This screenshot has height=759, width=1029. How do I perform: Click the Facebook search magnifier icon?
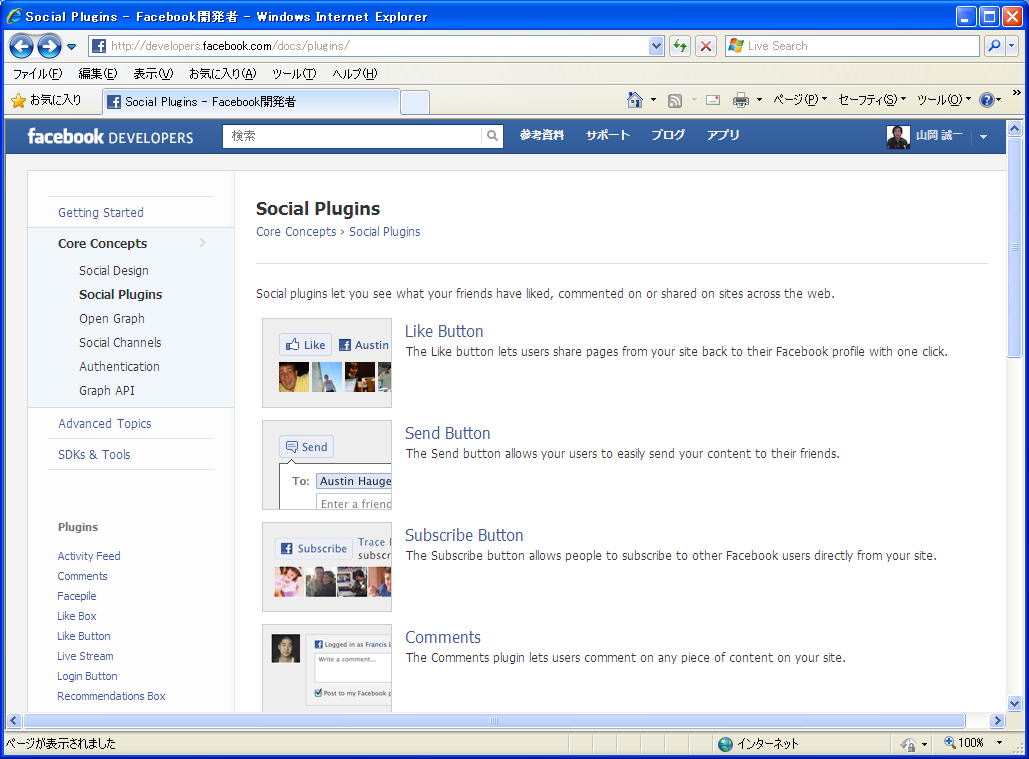point(492,136)
